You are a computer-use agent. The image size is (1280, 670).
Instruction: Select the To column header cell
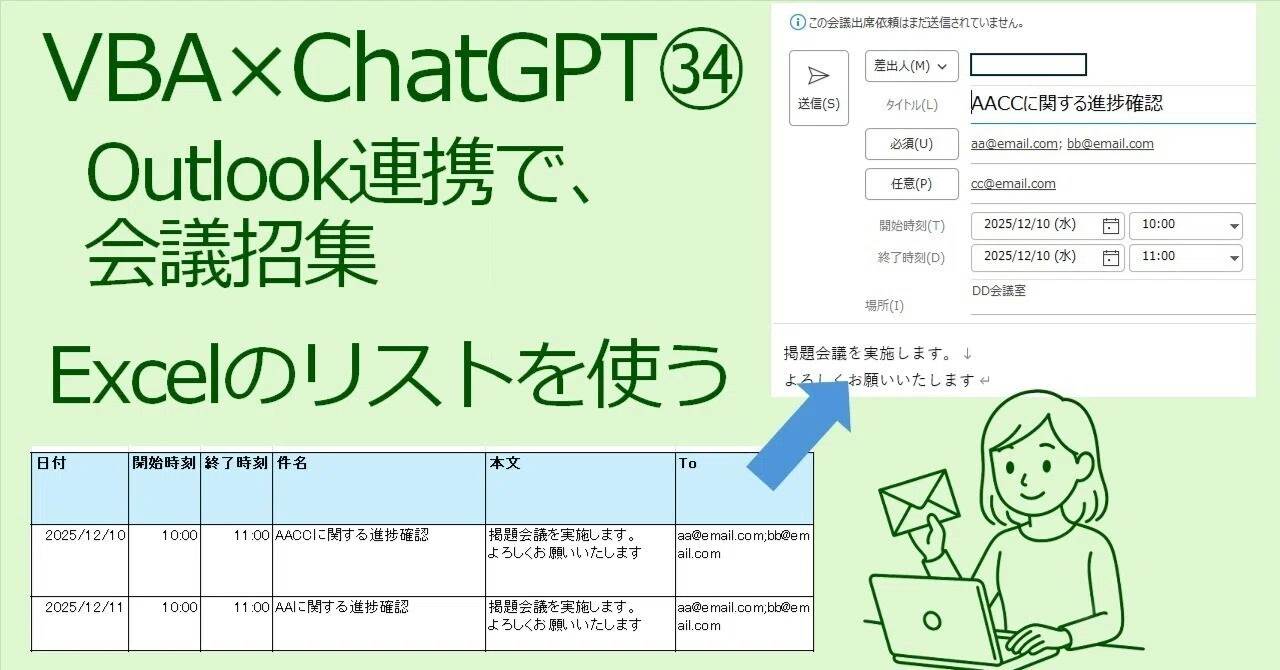click(744, 488)
